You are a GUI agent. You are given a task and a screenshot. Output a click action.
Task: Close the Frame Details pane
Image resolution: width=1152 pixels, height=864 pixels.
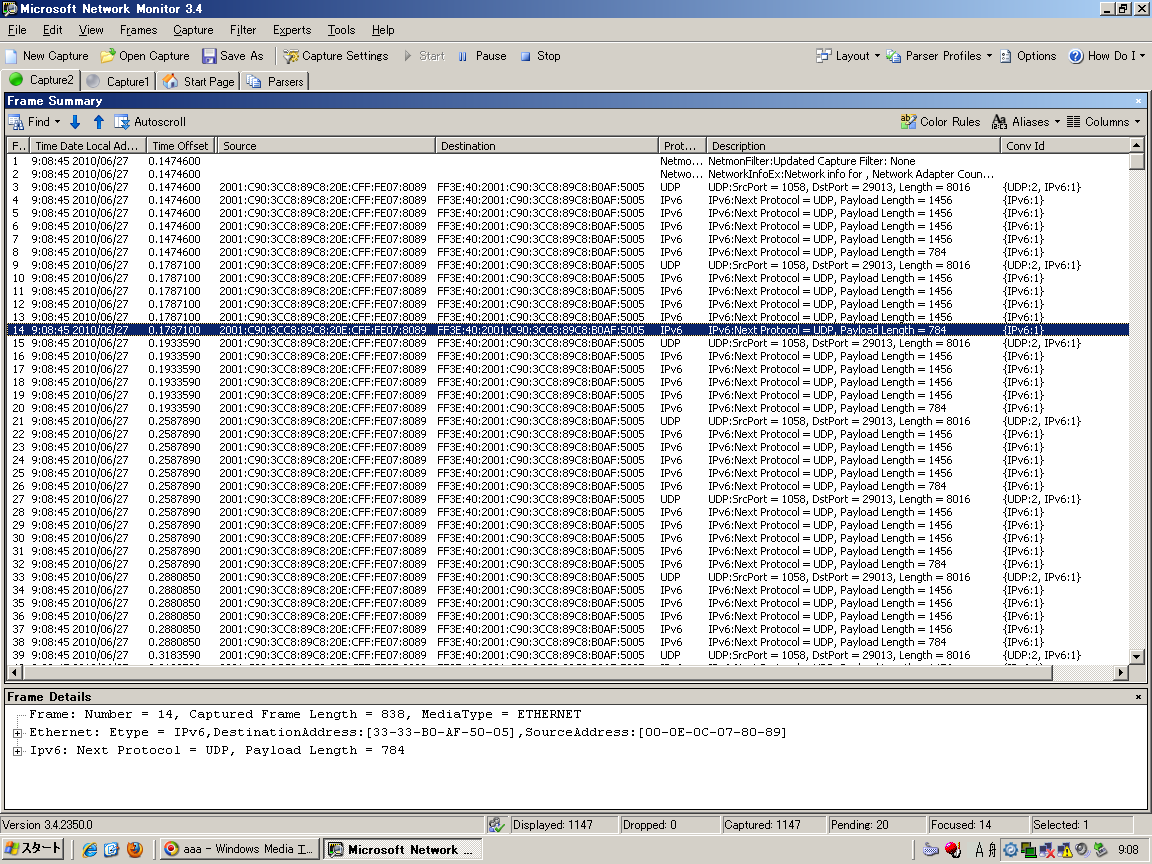[x=1138, y=696]
